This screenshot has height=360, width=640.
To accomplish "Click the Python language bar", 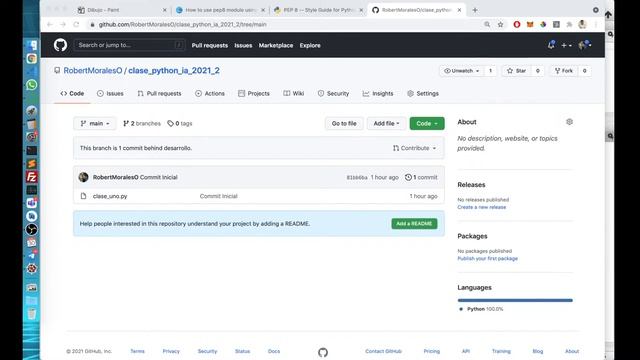I will [x=515, y=300].
